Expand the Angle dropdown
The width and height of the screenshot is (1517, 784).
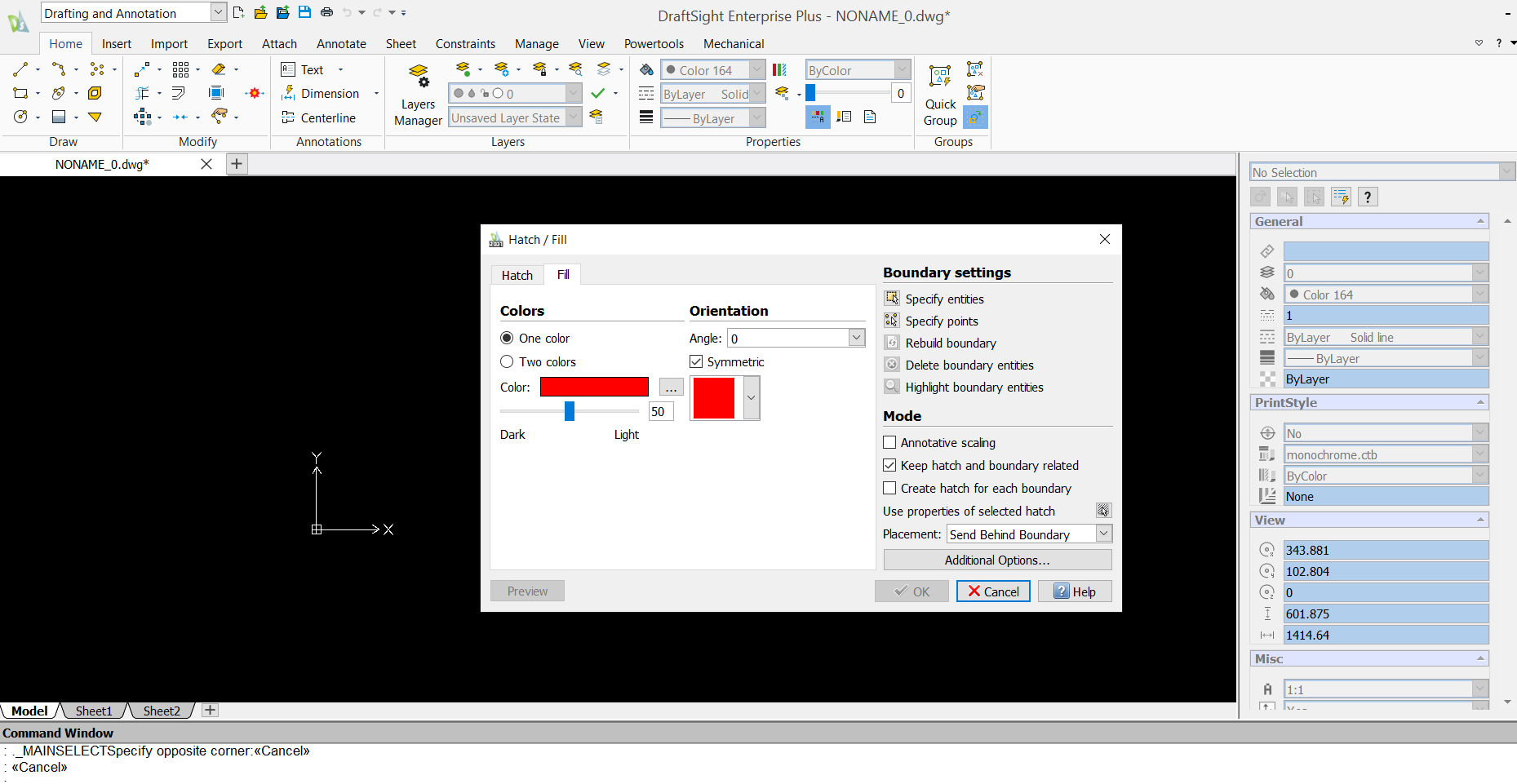(x=856, y=337)
